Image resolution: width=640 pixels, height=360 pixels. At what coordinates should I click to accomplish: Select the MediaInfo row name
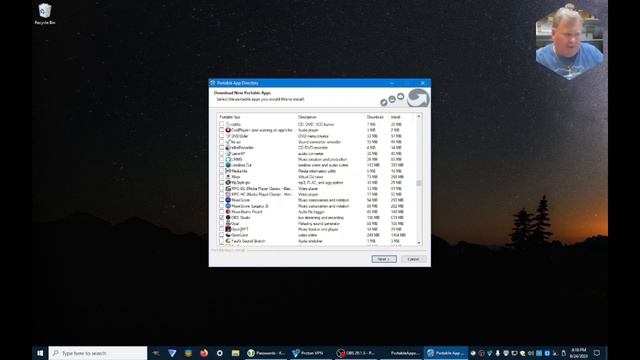point(239,171)
